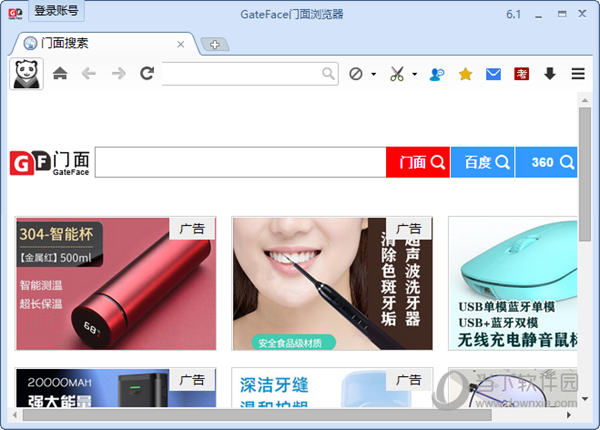
Task: Minimize the GateFace browser window
Action: 538,15
